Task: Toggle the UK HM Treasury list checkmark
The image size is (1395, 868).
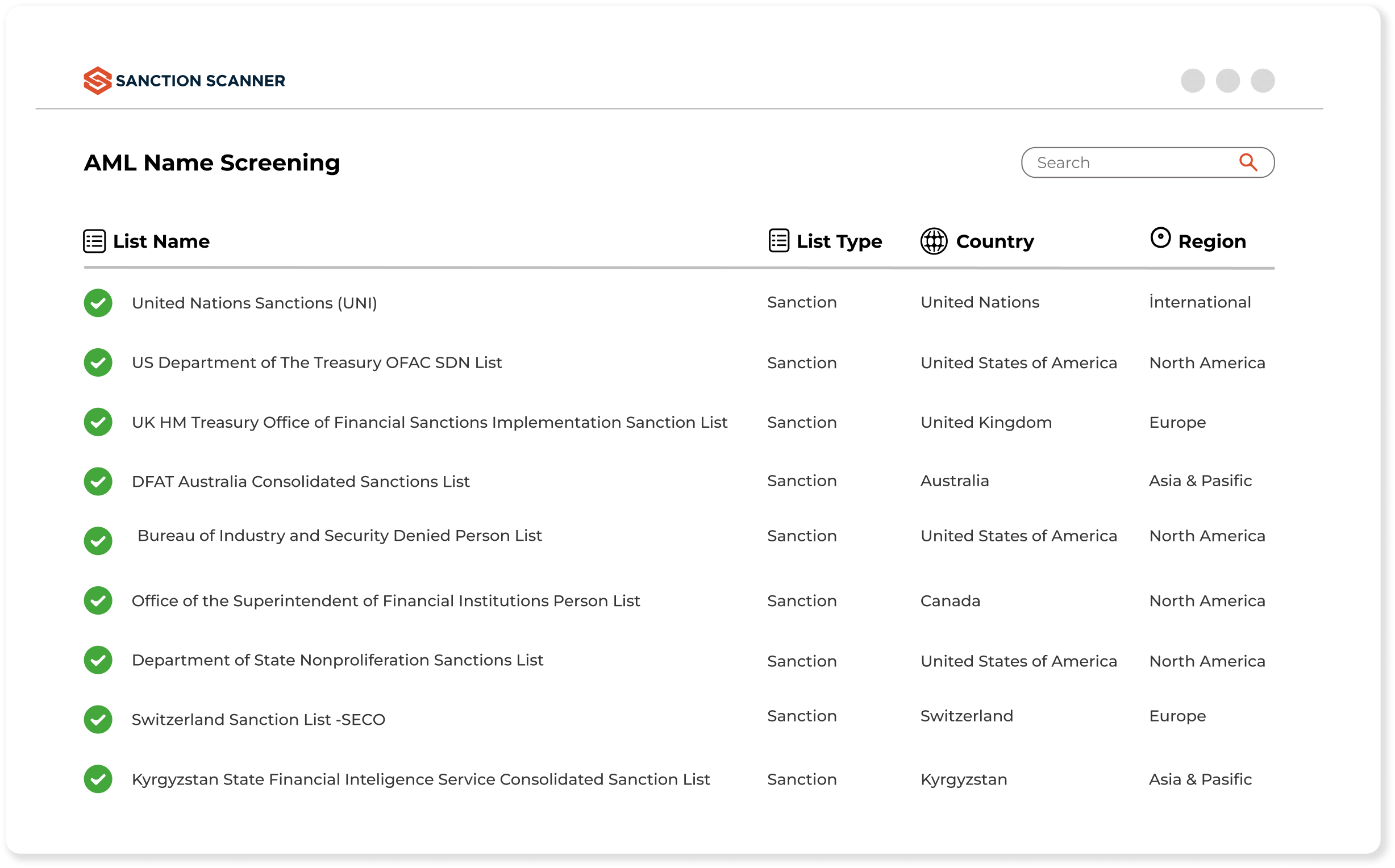Action: (98, 422)
